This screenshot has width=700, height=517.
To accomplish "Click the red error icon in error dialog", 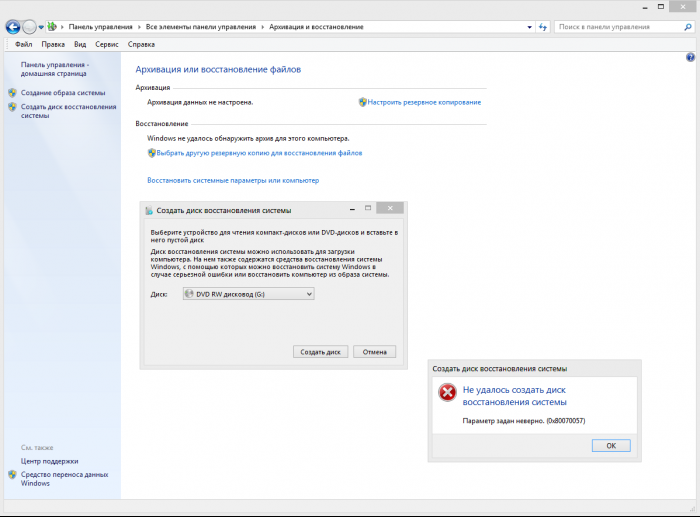I will point(447,394).
